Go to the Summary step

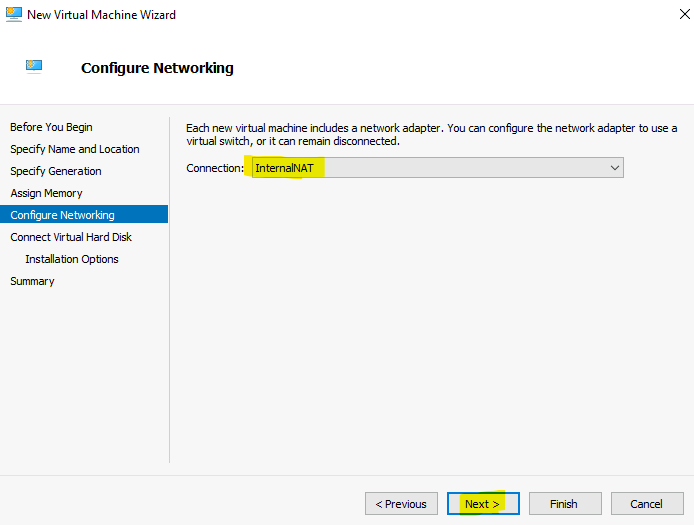[32, 281]
